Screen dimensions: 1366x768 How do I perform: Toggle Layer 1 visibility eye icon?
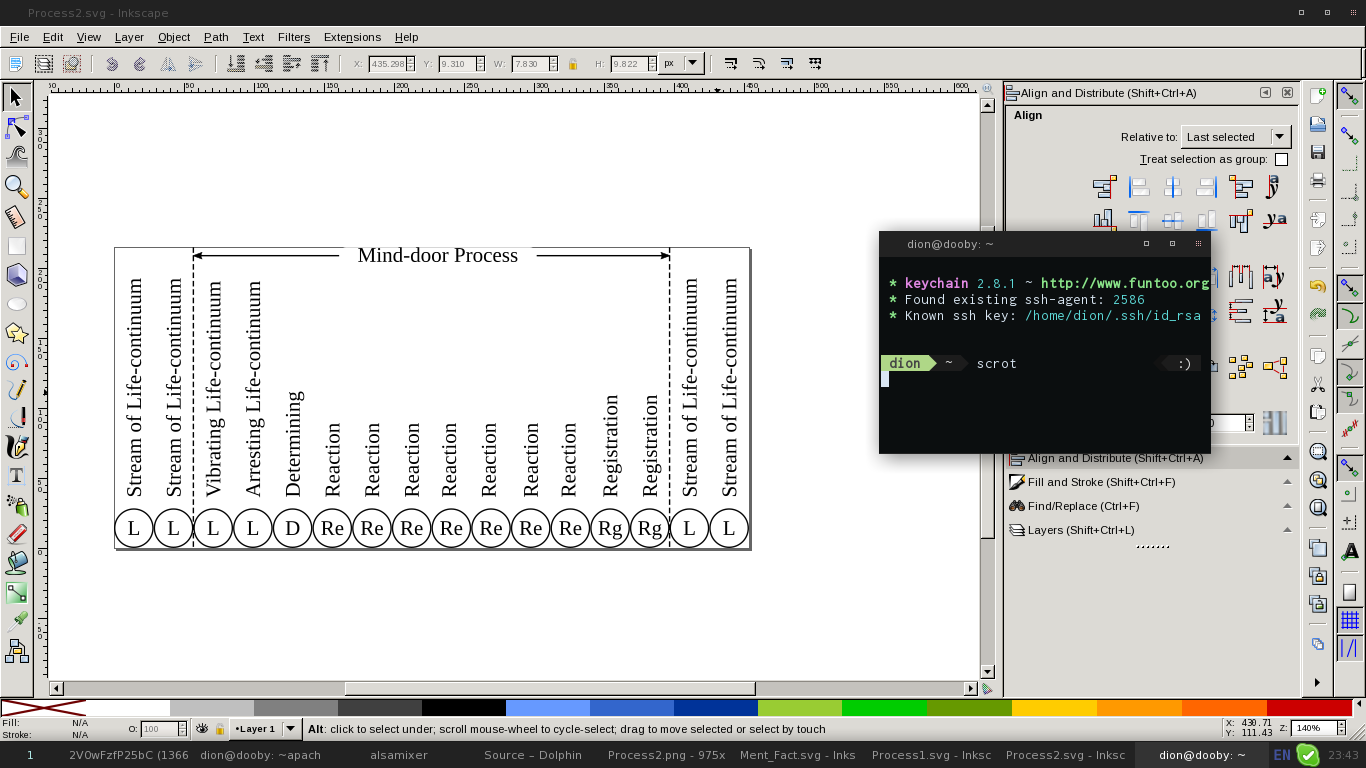click(x=202, y=729)
